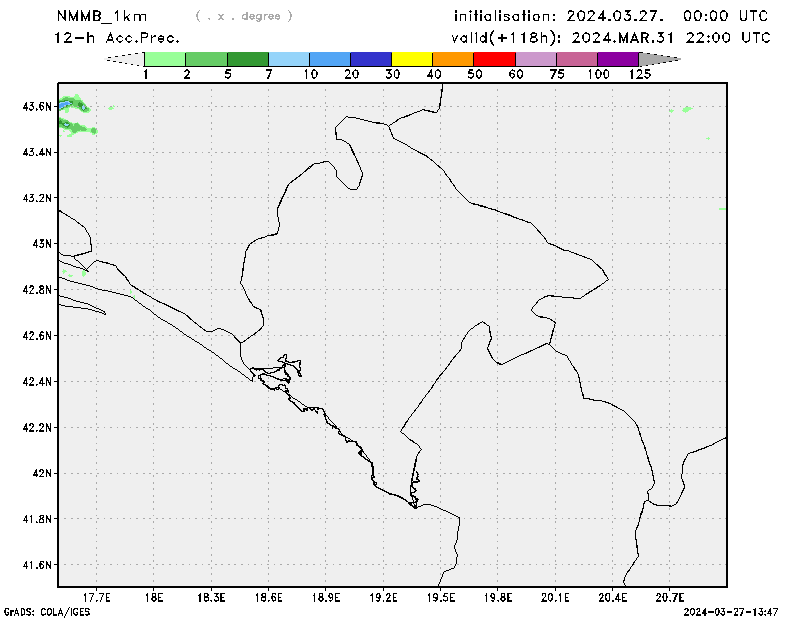This screenshot has width=800, height=618.
Task: Click the 42N latitude axis label
Action: [x=41, y=473]
